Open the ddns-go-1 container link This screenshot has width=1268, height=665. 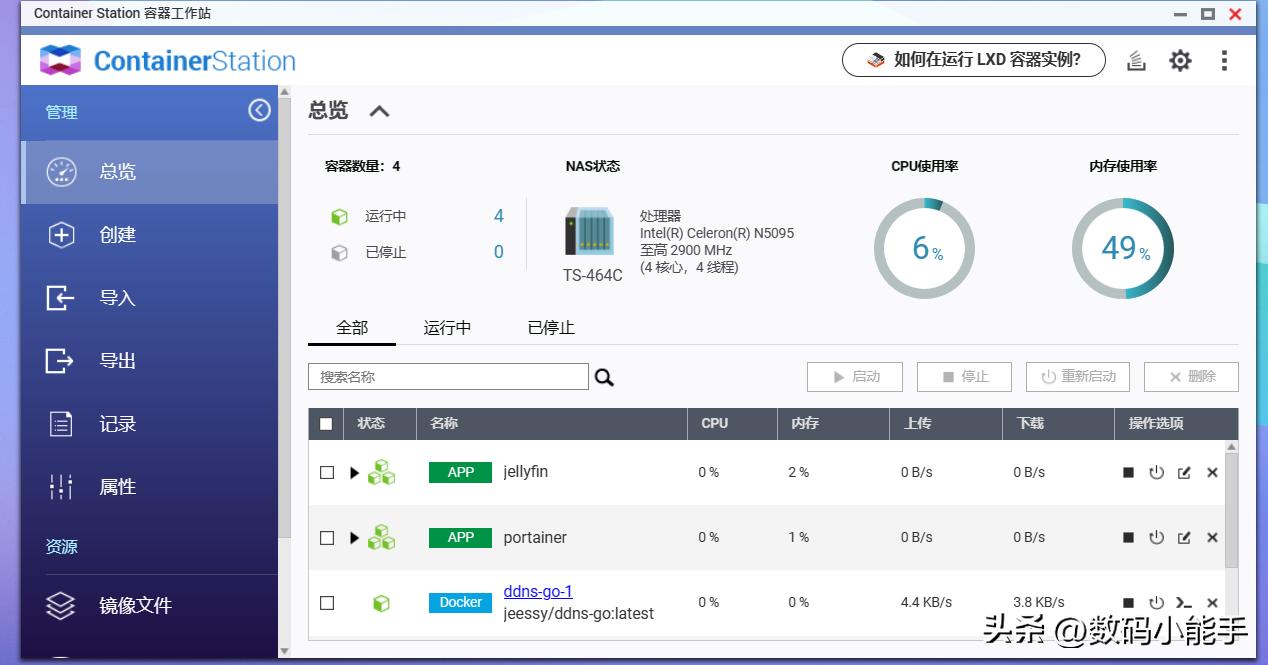click(538, 591)
